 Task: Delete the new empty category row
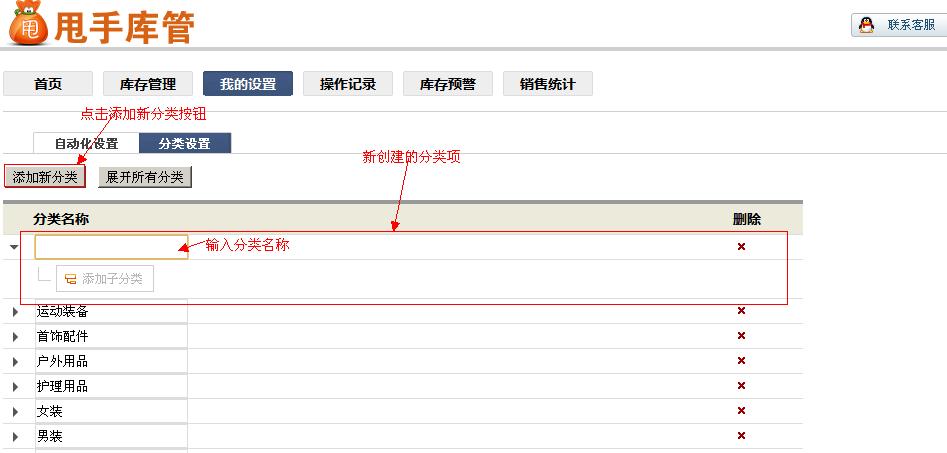click(x=741, y=246)
